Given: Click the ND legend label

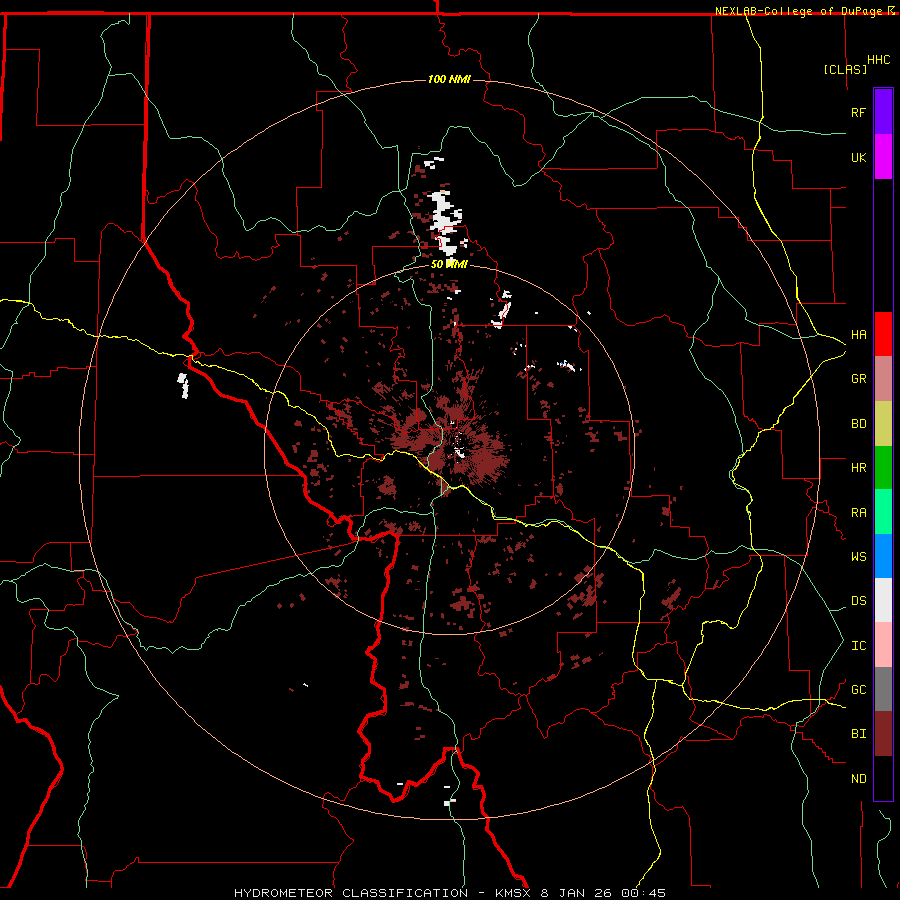Looking at the screenshot, I should (858, 779).
